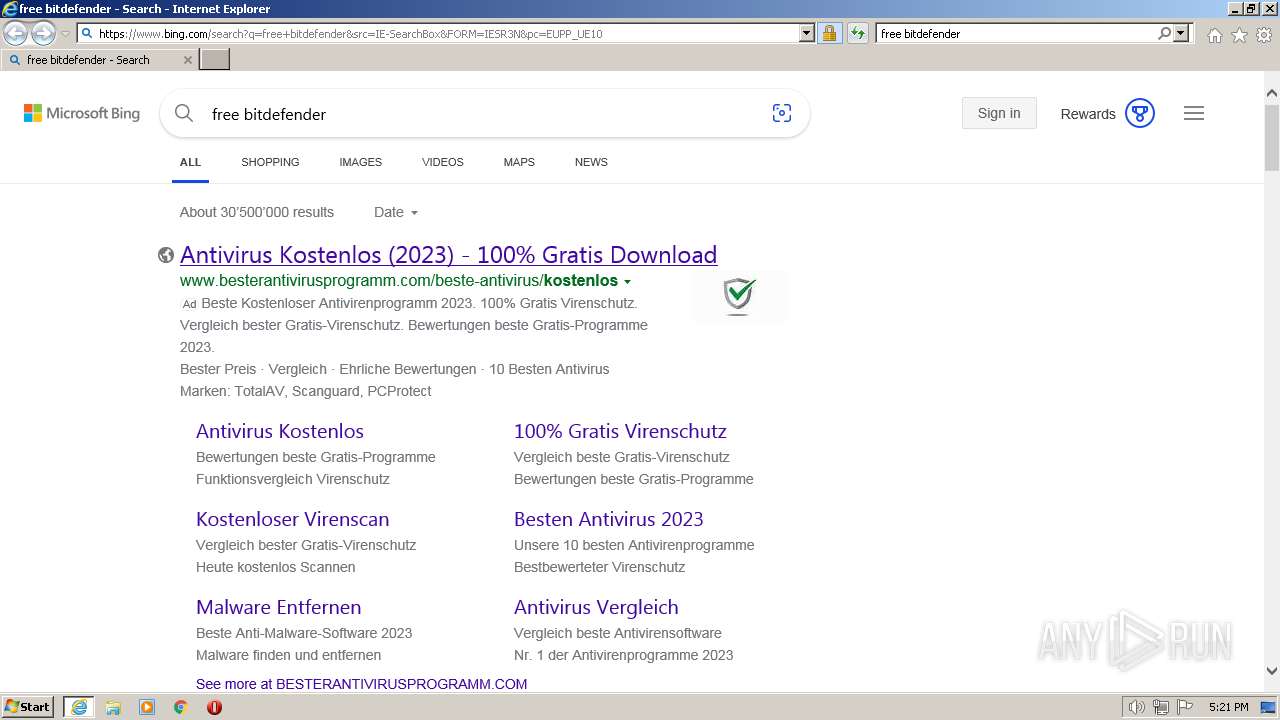Click the page scrollbar down arrow
This screenshot has width=1280, height=720.
click(1272, 671)
